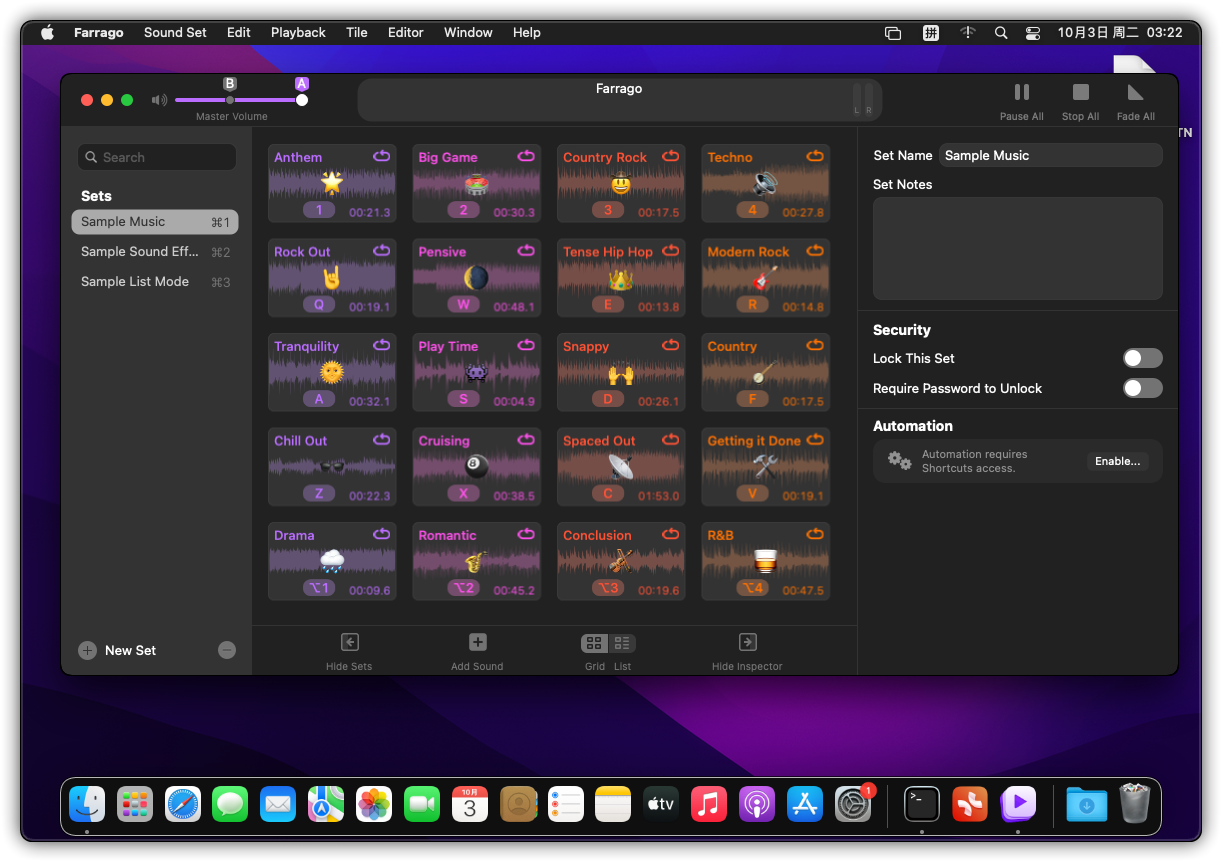Viewport: 1222px width, 862px height.
Task: Click the master volume speaker icon
Action: (x=159, y=100)
